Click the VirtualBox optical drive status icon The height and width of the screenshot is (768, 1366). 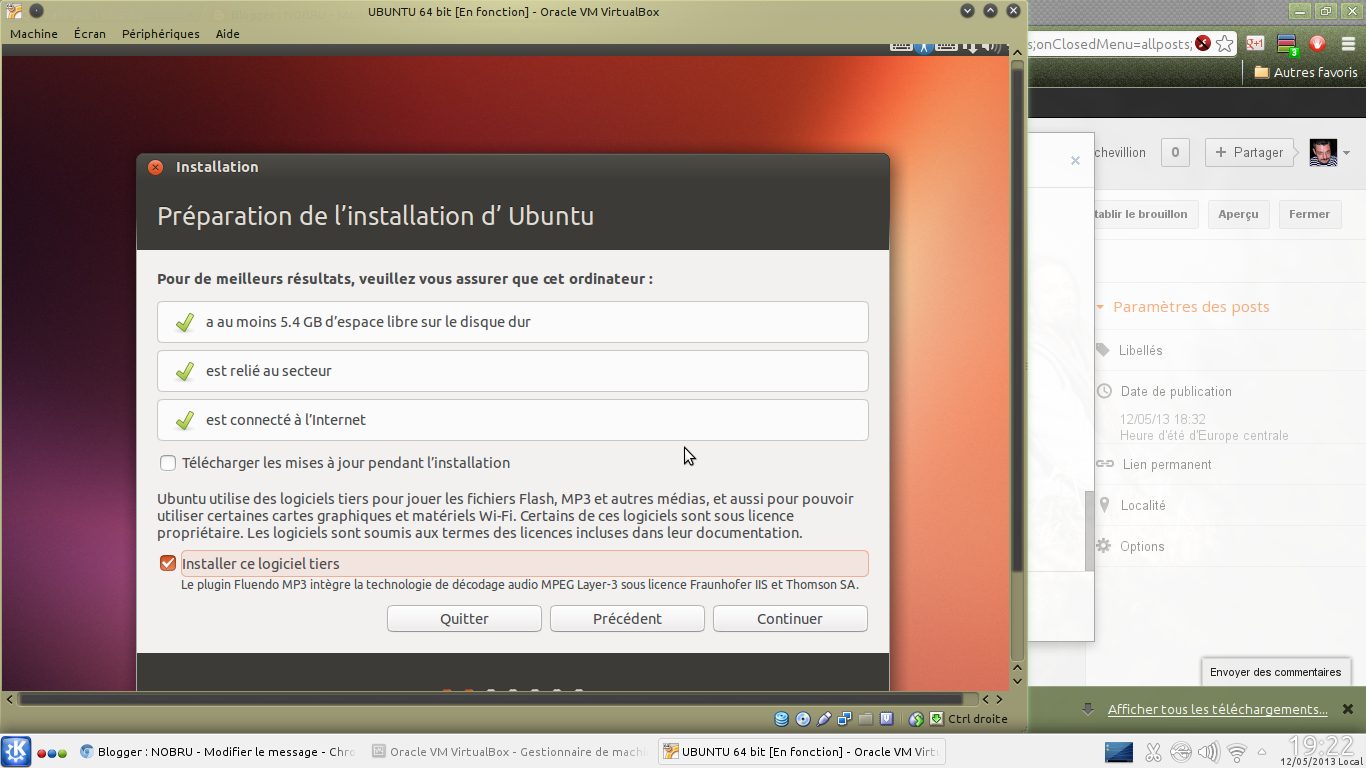tap(803, 718)
